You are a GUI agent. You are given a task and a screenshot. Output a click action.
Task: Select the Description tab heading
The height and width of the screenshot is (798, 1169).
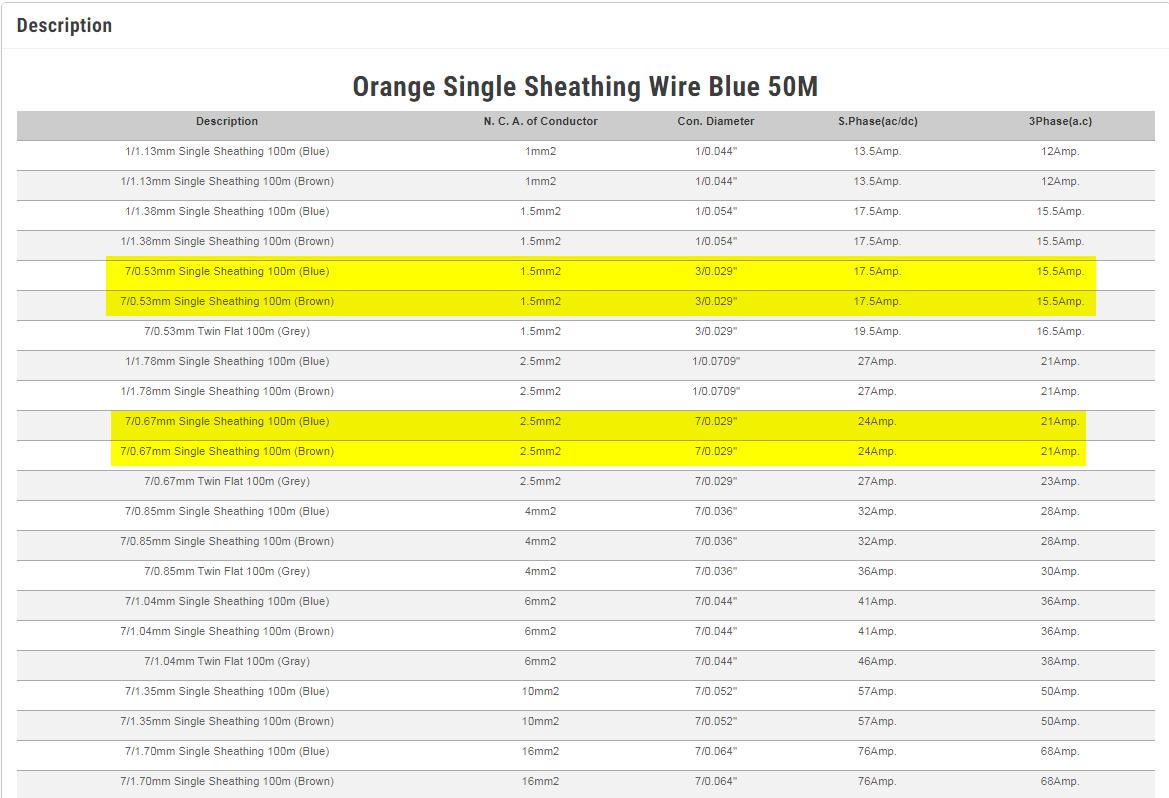click(x=64, y=25)
